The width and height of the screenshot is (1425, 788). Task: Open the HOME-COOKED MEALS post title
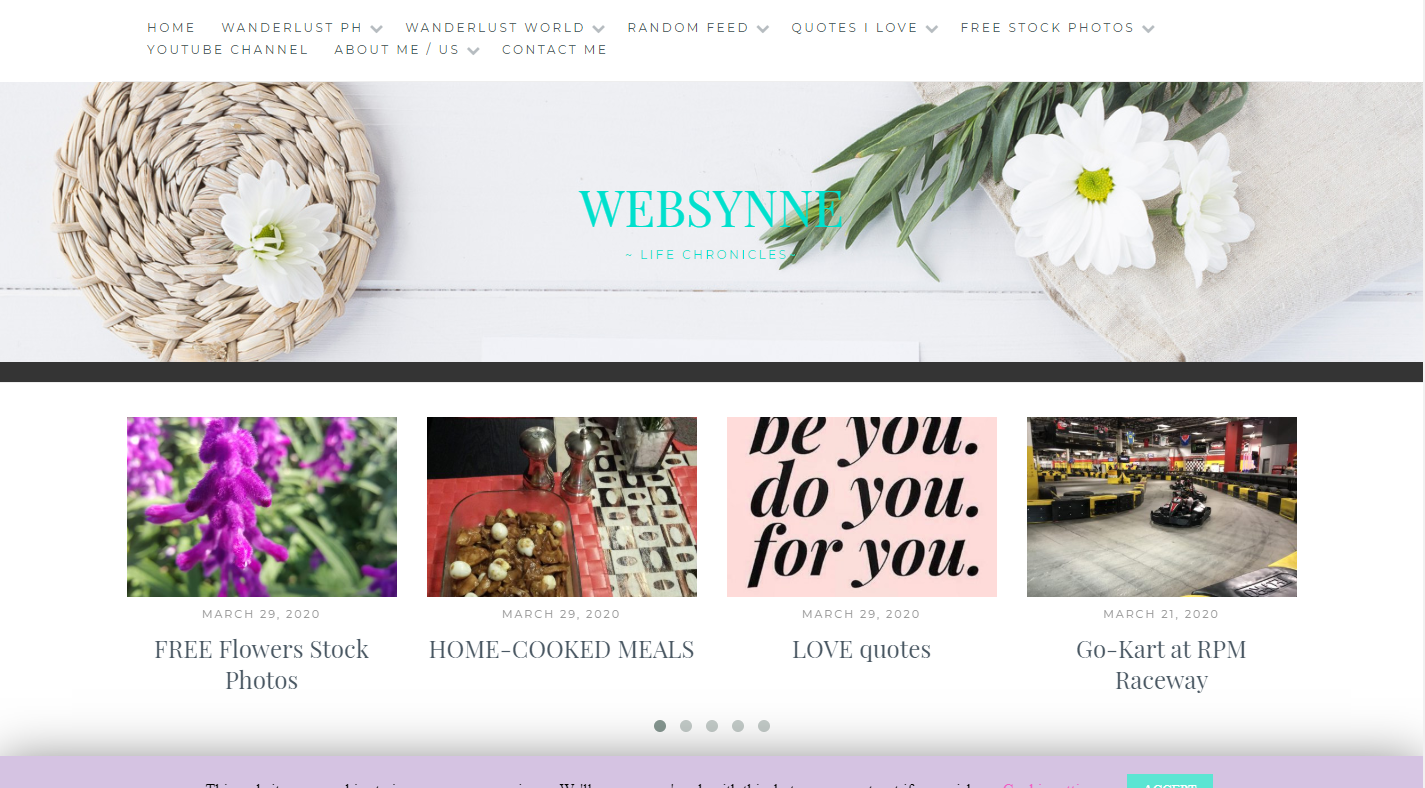(x=562, y=650)
